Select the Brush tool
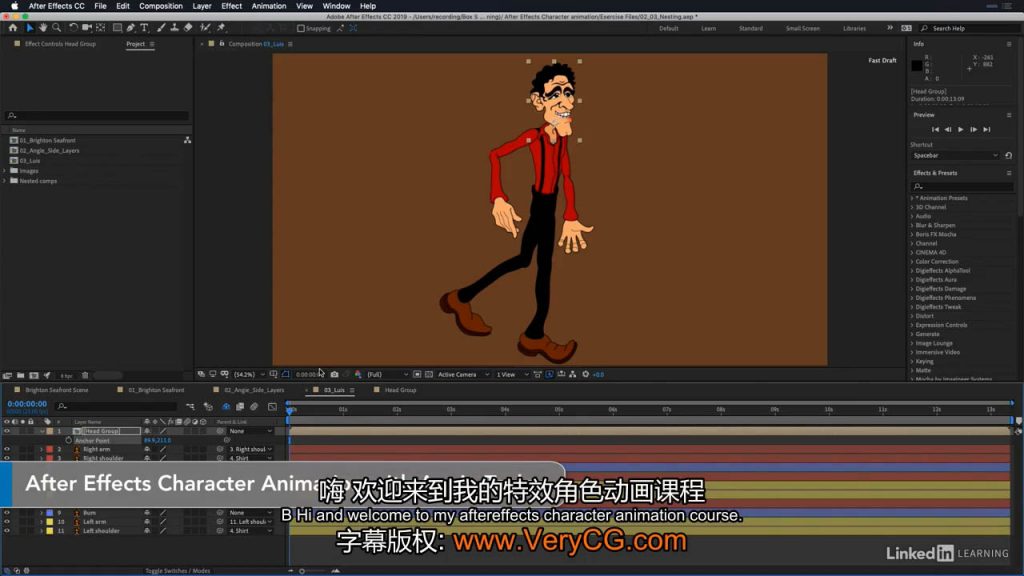 click(x=161, y=28)
